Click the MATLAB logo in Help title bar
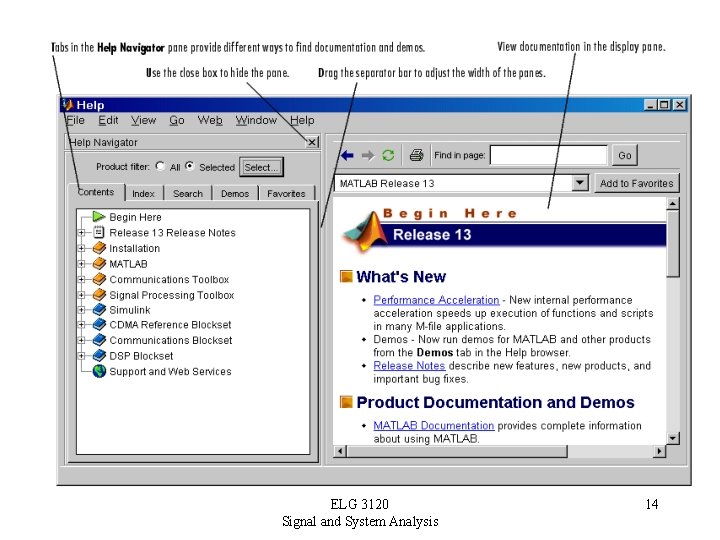 (68, 105)
